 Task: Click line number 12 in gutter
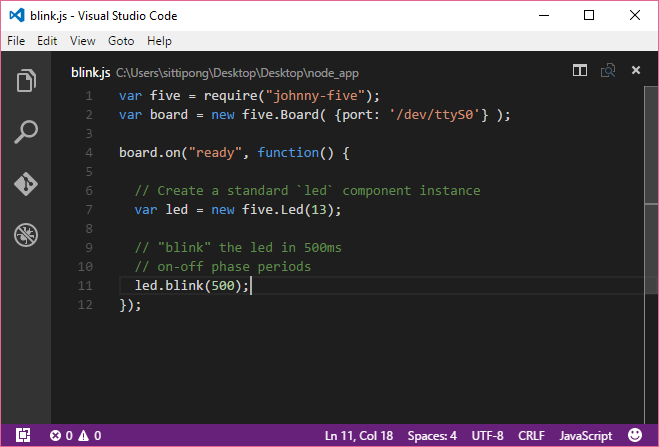pos(85,304)
